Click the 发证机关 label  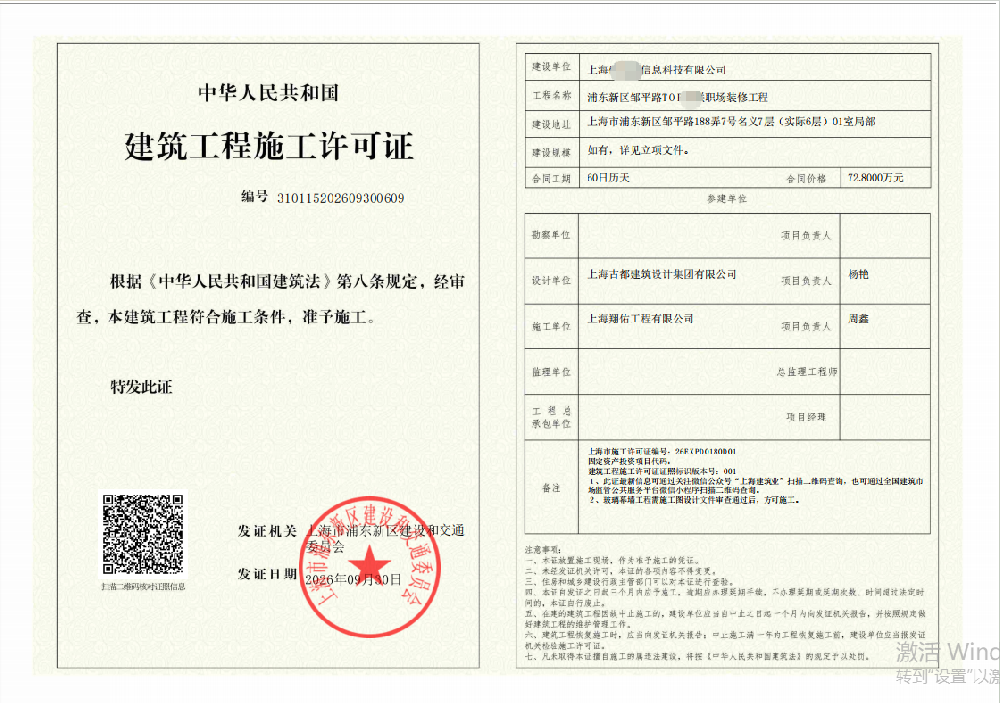coord(267,531)
